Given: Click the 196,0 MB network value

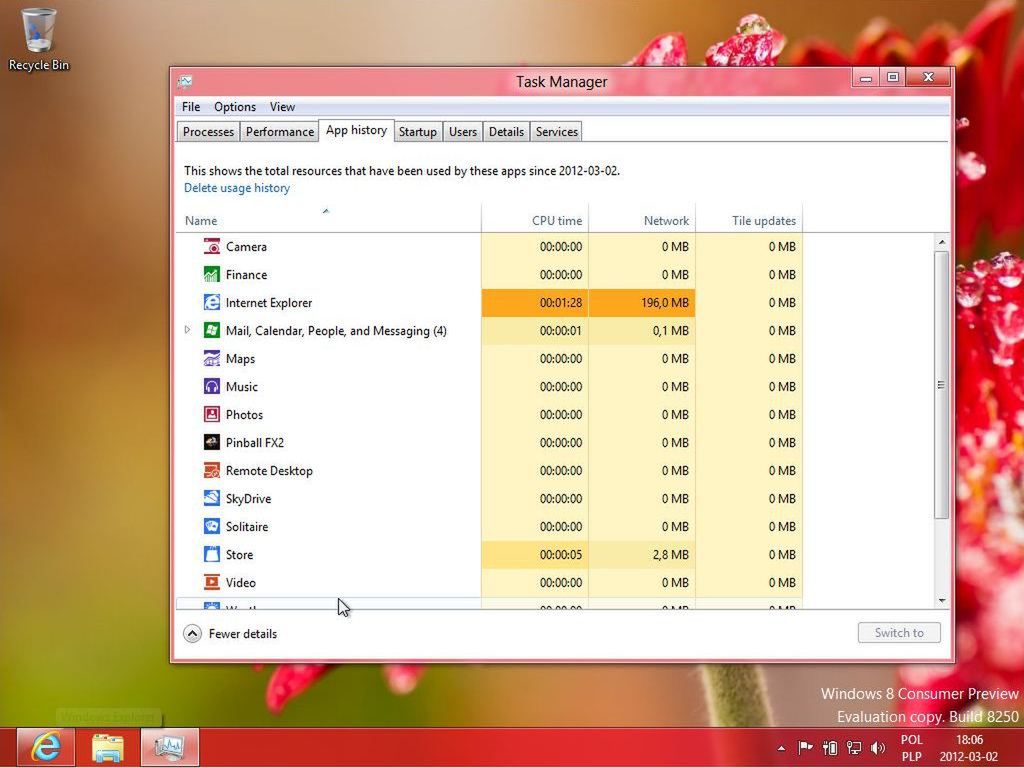Looking at the screenshot, I should (x=642, y=303).
